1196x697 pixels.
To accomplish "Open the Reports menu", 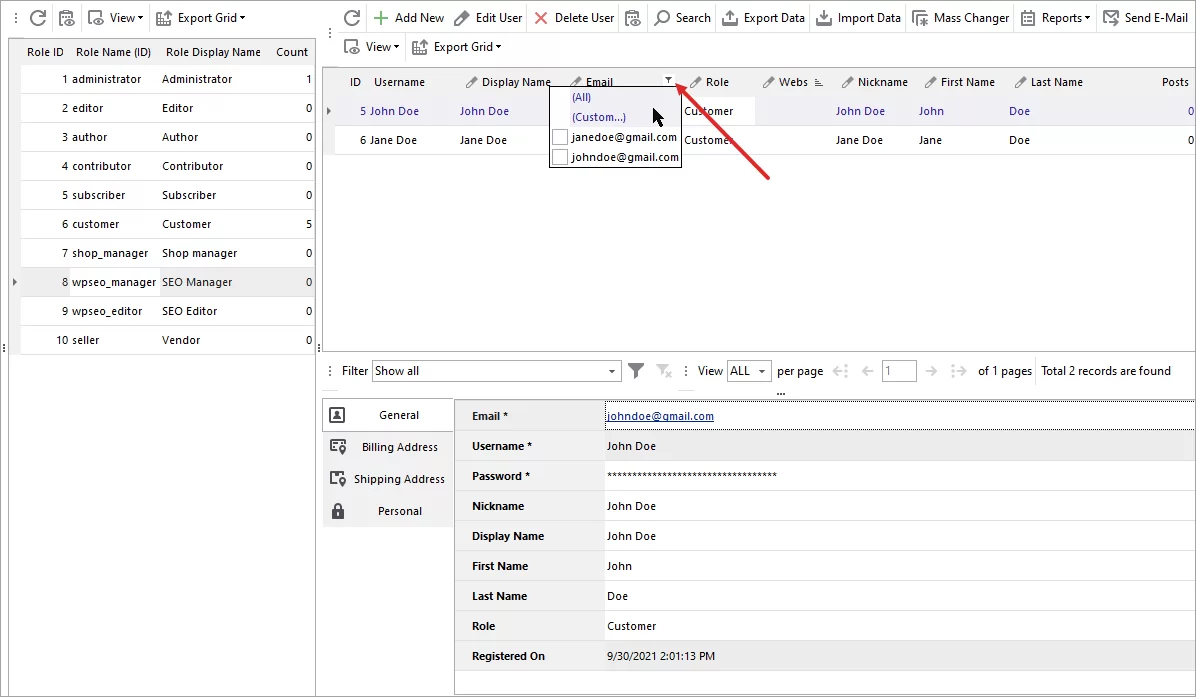I will pos(1055,17).
